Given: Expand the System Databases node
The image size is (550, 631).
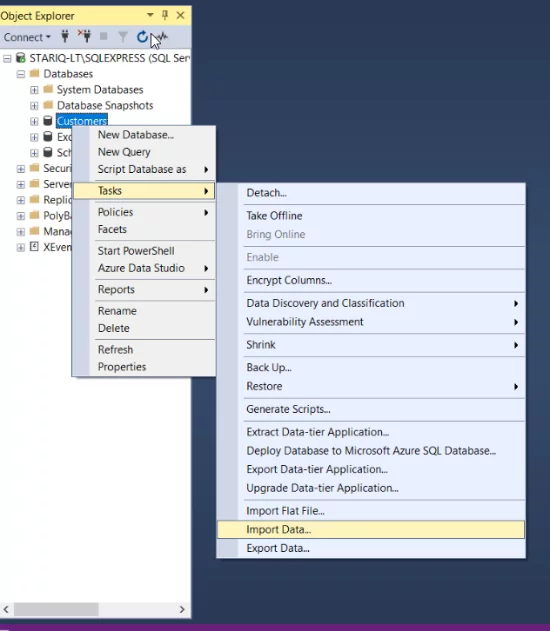Looking at the screenshot, I should point(34,90).
